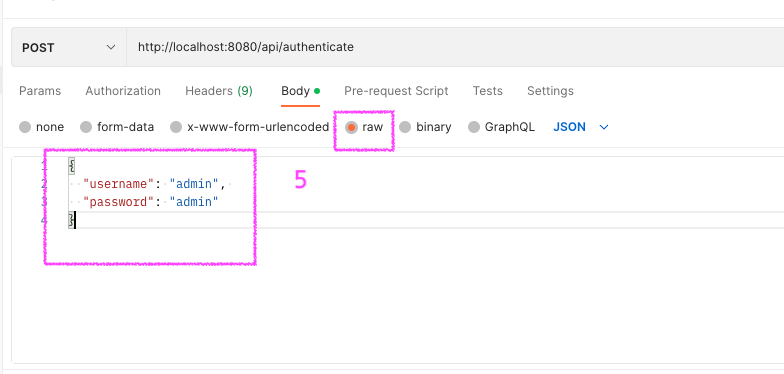Click the "username" key in editor
This screenshot has height=374, width=784.
pos(118,184)
